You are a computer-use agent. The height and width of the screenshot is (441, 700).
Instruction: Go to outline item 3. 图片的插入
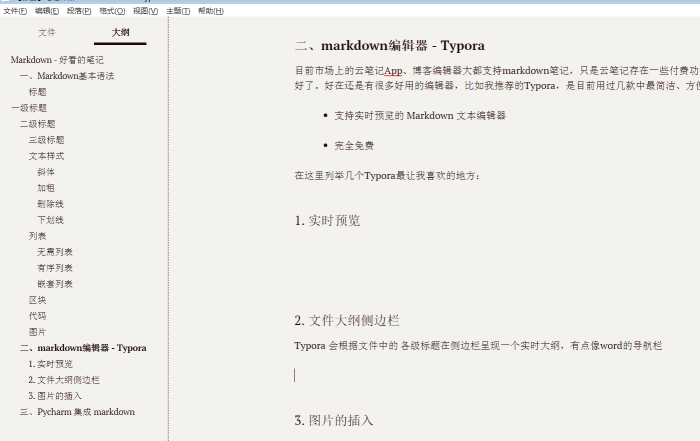point(55,396)
